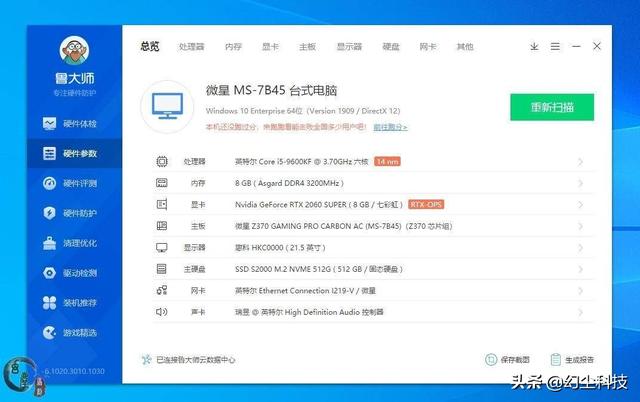640x402 pixels.
Task: Open 清理优化 cleanup optimization section
Action: point(70,243)
